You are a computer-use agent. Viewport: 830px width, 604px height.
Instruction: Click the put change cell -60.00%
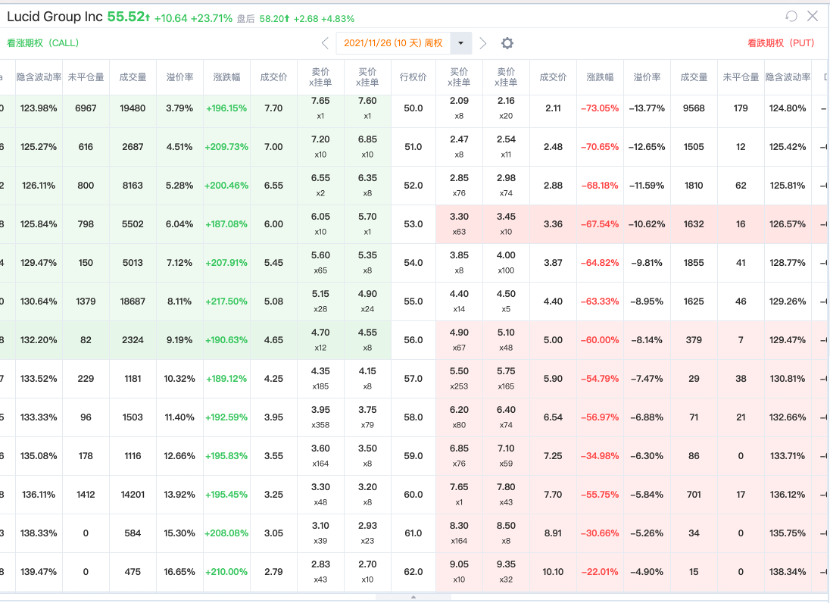pos(600,340)
